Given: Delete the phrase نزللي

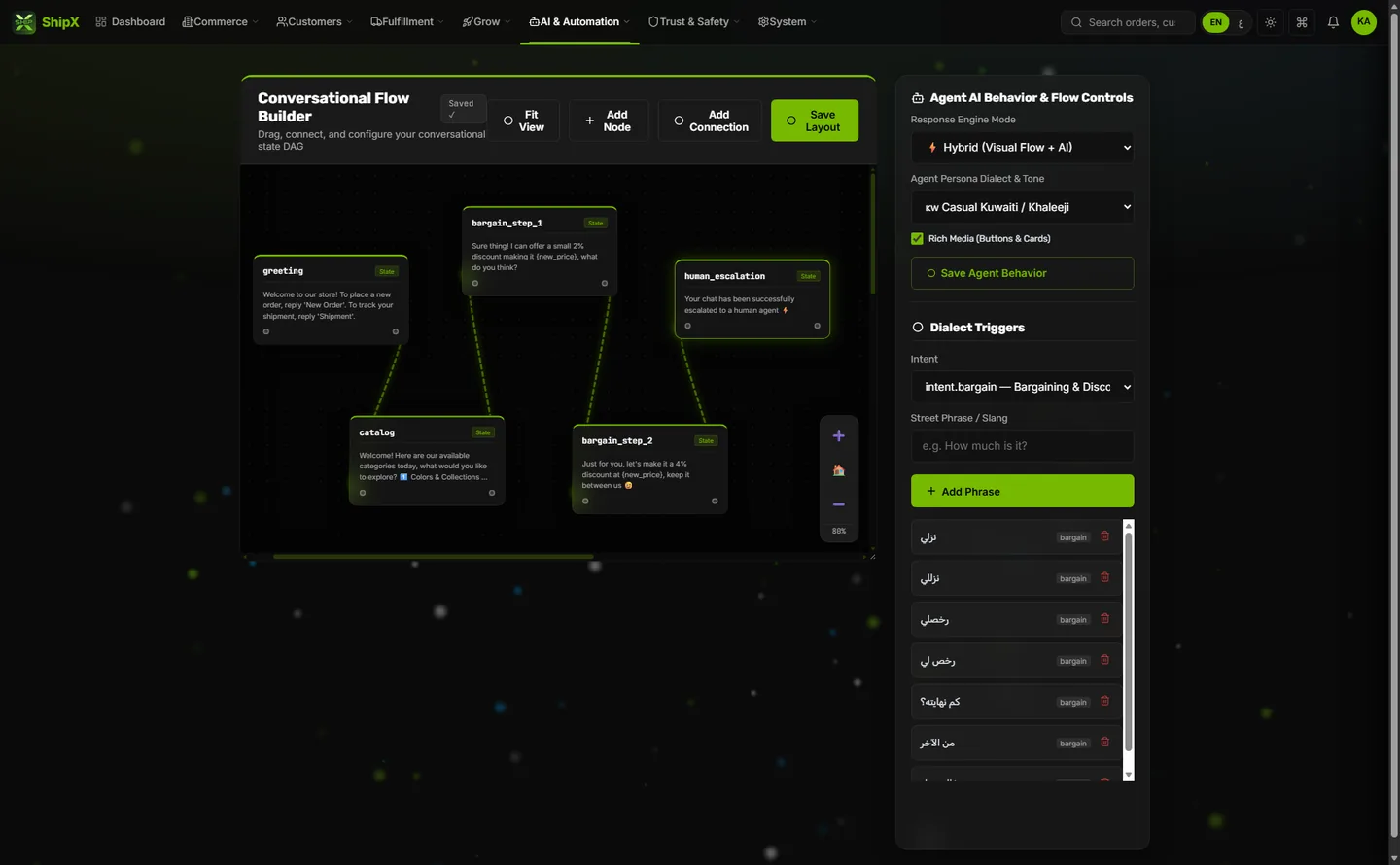Looking at the screenshot, I should tap(1104, 577).
